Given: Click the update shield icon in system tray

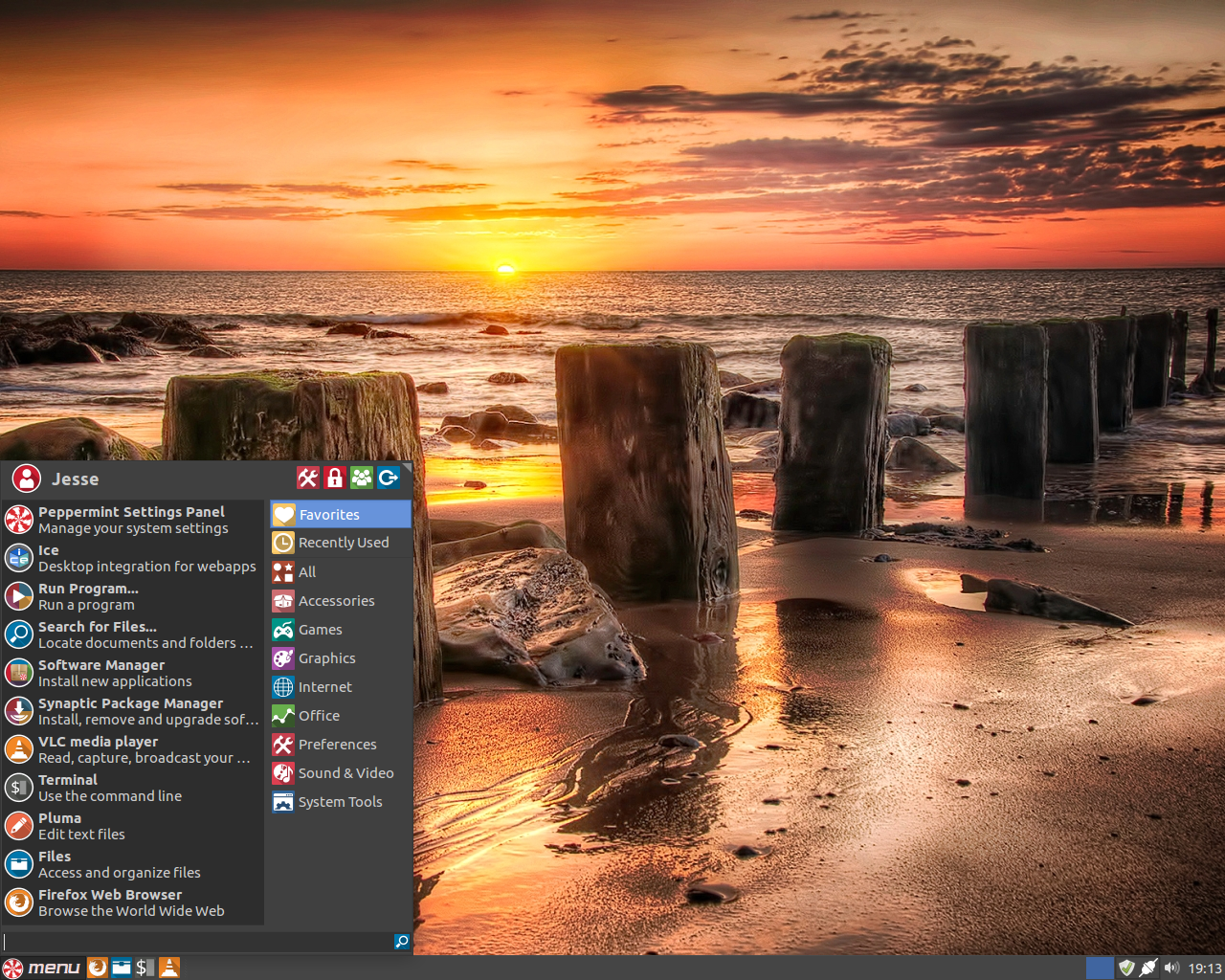Looking at the screenshot, I should [x=1126, y=968].
